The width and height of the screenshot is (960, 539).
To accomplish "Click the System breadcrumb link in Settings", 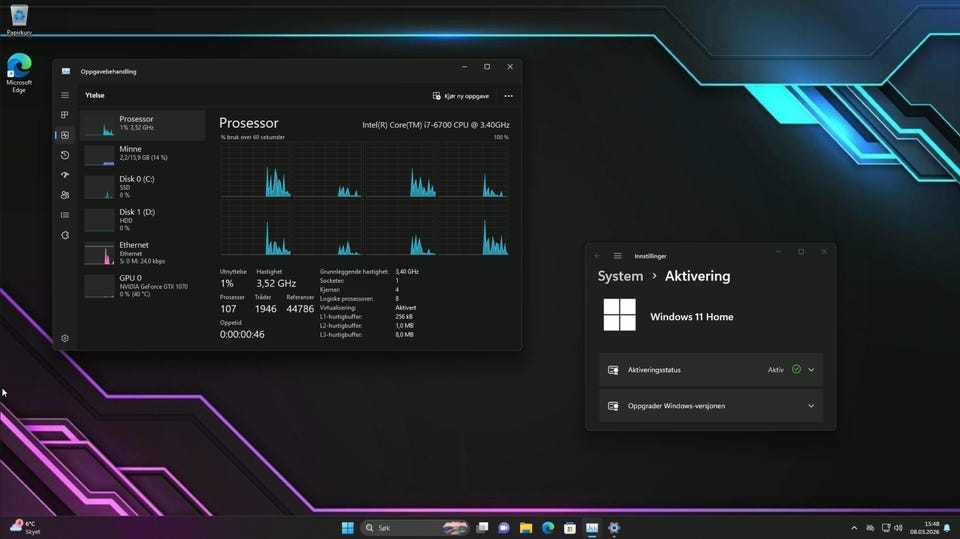I will [x=620, y=276].
